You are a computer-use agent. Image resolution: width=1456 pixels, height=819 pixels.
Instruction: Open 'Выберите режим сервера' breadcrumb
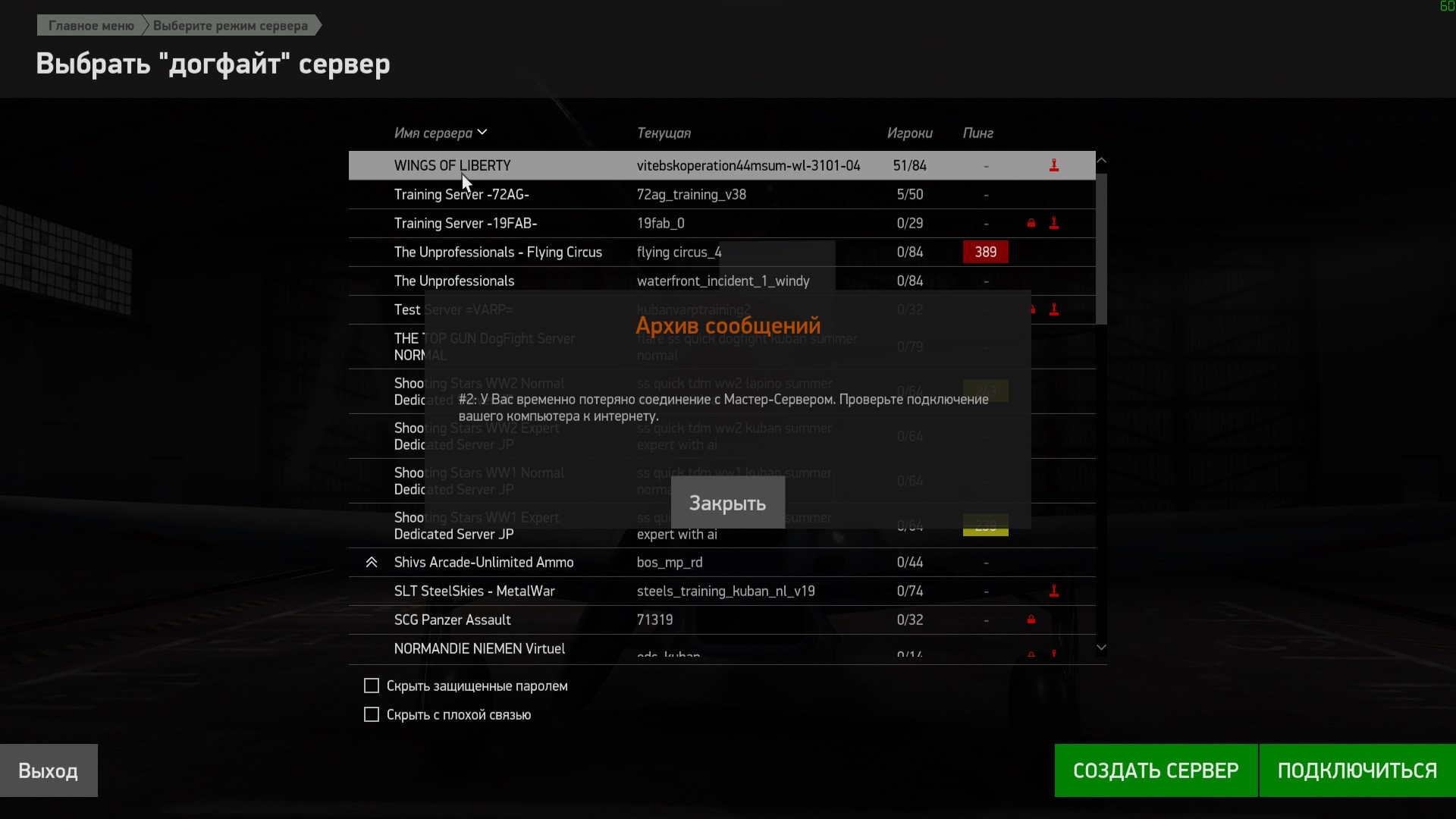pos(231,25)
